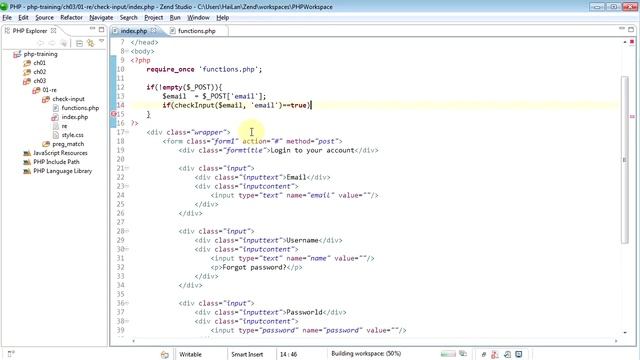Open PHP Explorer view menu dropdown

coord(101,41)
